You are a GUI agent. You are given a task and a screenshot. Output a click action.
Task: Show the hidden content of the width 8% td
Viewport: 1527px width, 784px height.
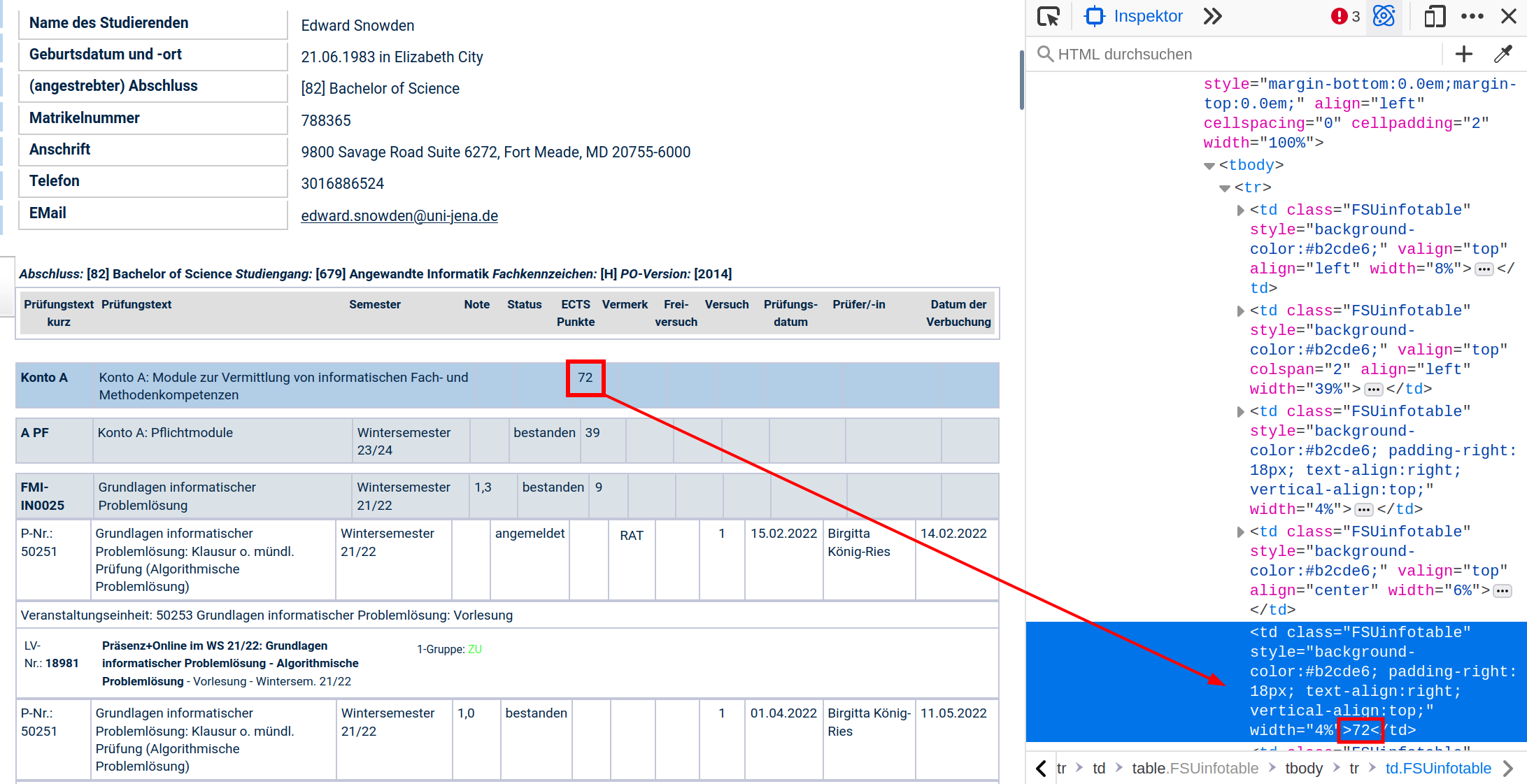[x=1484, y=269]
